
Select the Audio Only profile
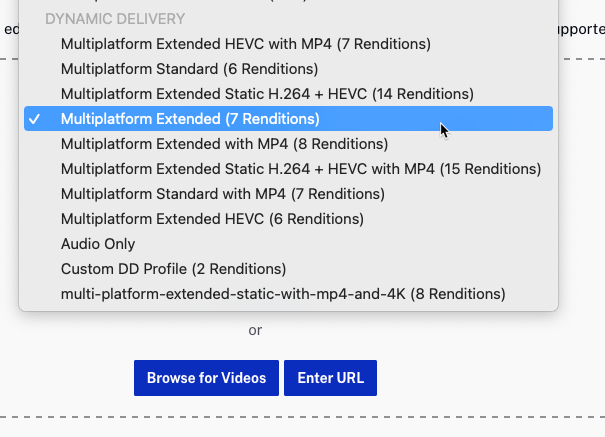(x=98, y=244)
